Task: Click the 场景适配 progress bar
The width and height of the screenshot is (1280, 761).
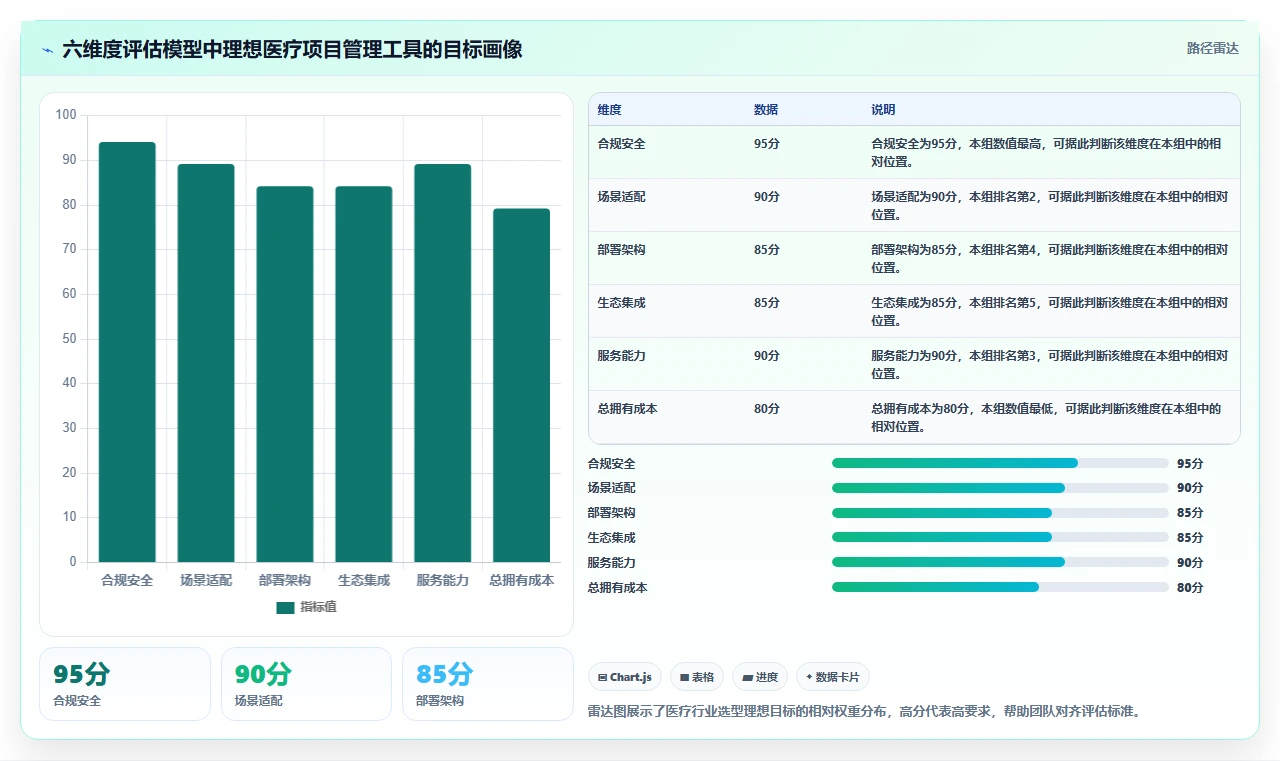Action: (x=1000, y=488)
